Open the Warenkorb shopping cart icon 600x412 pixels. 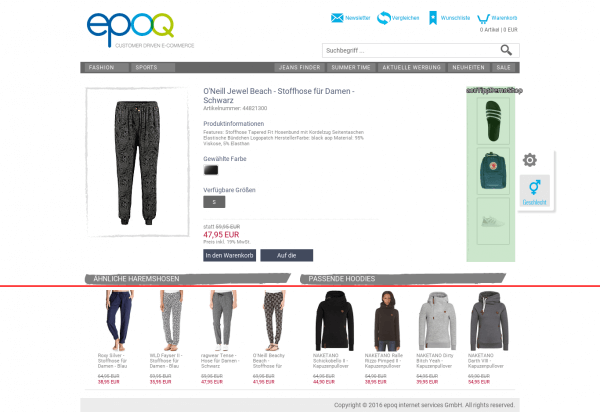[x=483, y=18]
